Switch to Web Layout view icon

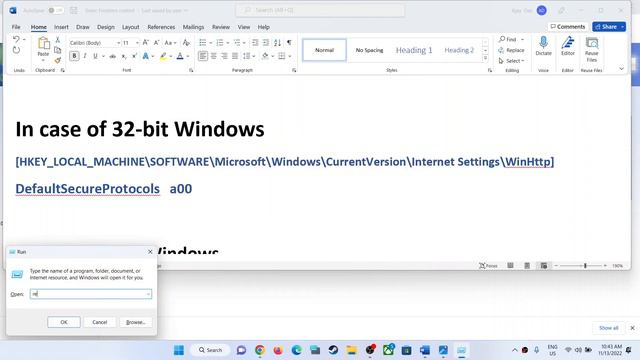pos(544,266)
